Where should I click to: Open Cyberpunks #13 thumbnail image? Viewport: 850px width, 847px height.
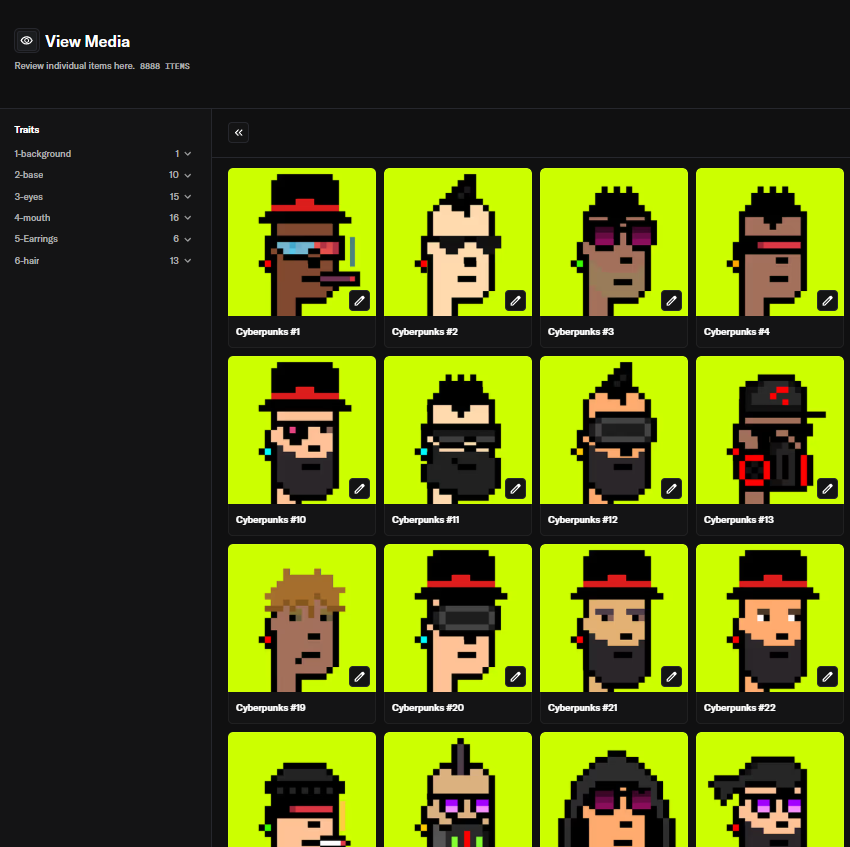(770, 430)
